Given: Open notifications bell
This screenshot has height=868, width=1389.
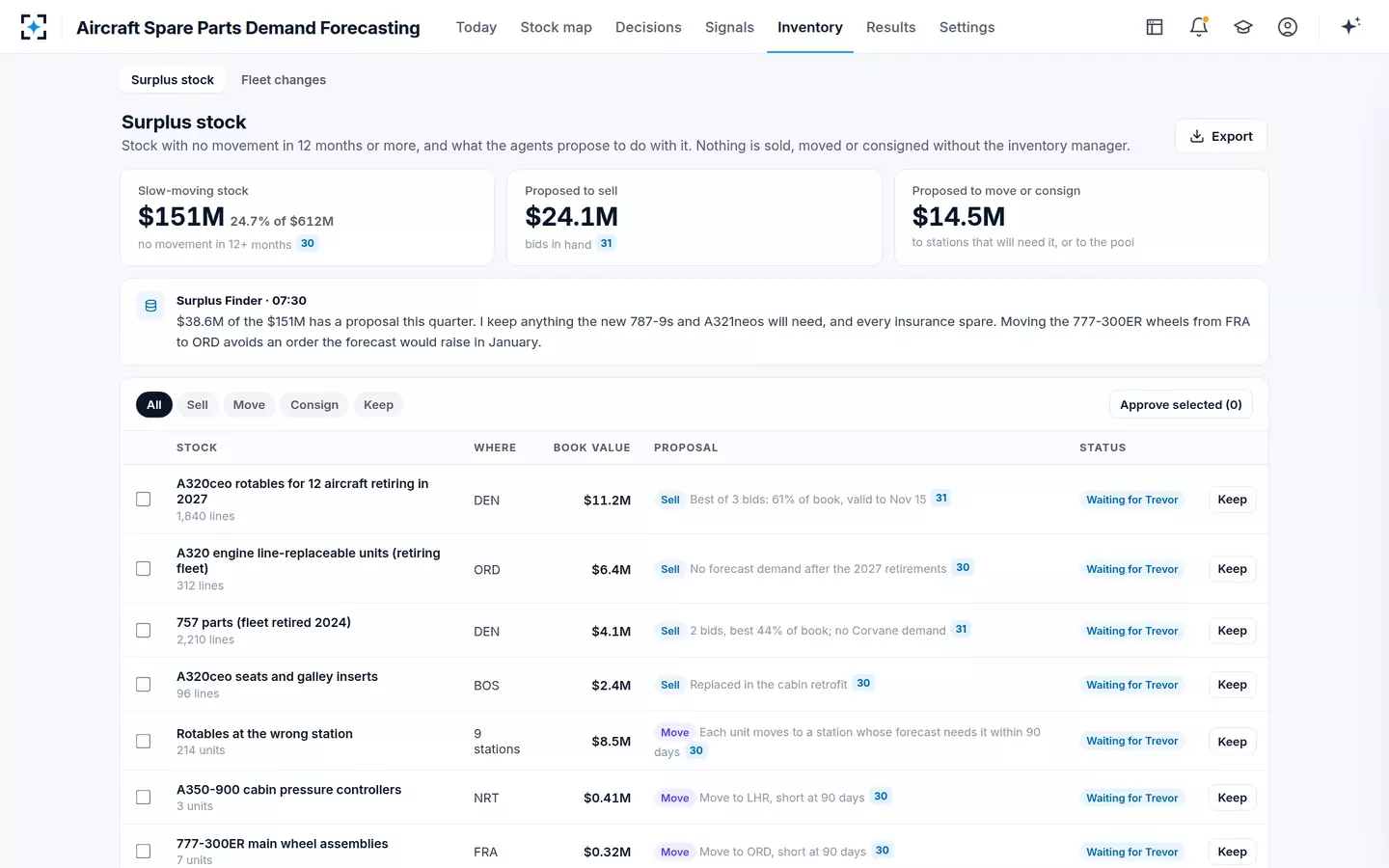Looking at the screenshot, I should coord(1199,27).
